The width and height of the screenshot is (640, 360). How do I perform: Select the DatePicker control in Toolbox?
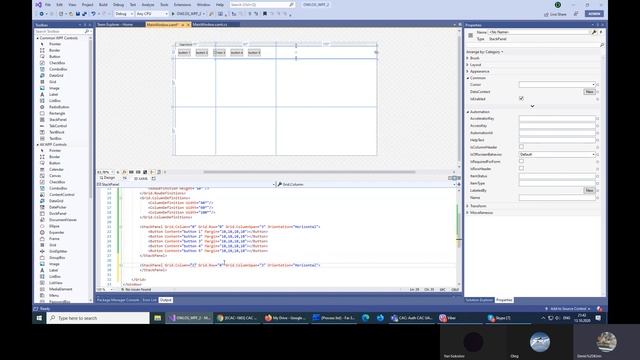coord(58,207)
